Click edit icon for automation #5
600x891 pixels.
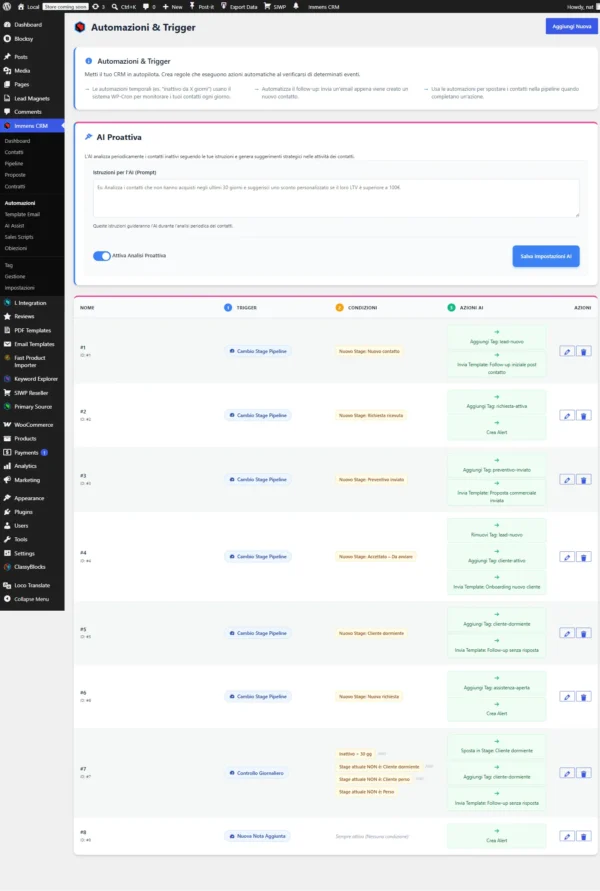point(567,633)
